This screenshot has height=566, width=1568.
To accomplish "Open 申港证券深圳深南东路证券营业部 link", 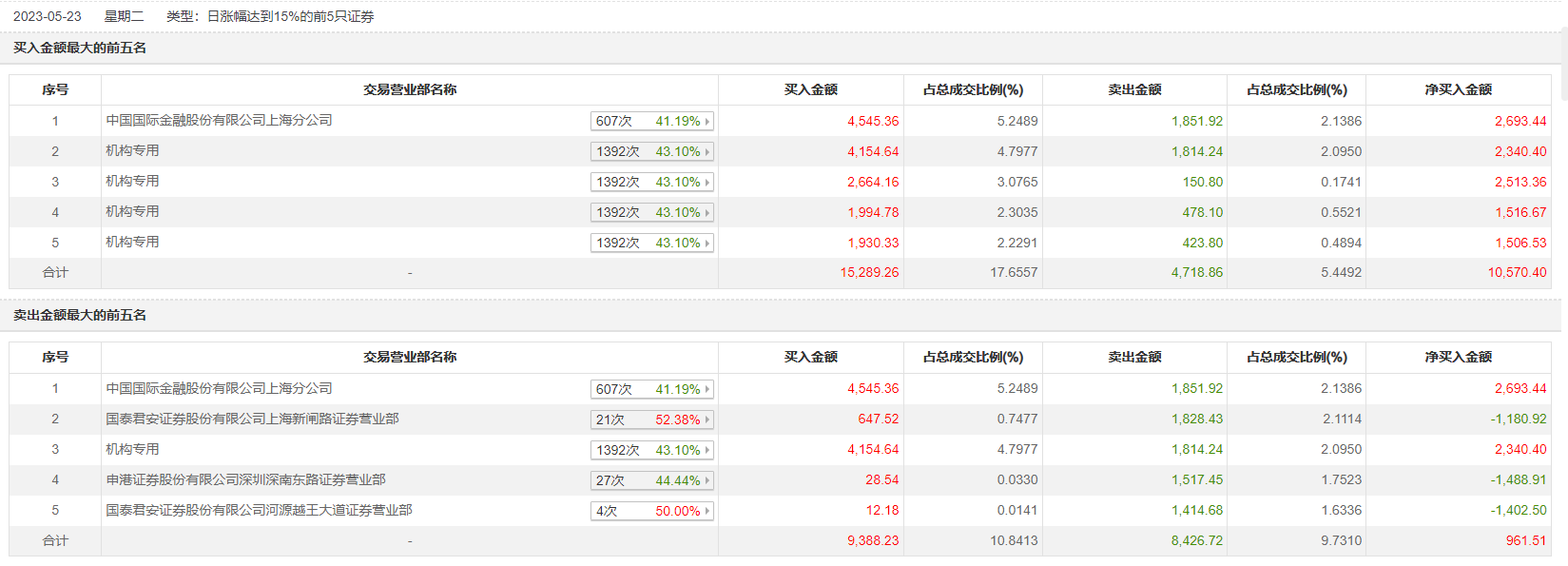I will coord(245,479).
